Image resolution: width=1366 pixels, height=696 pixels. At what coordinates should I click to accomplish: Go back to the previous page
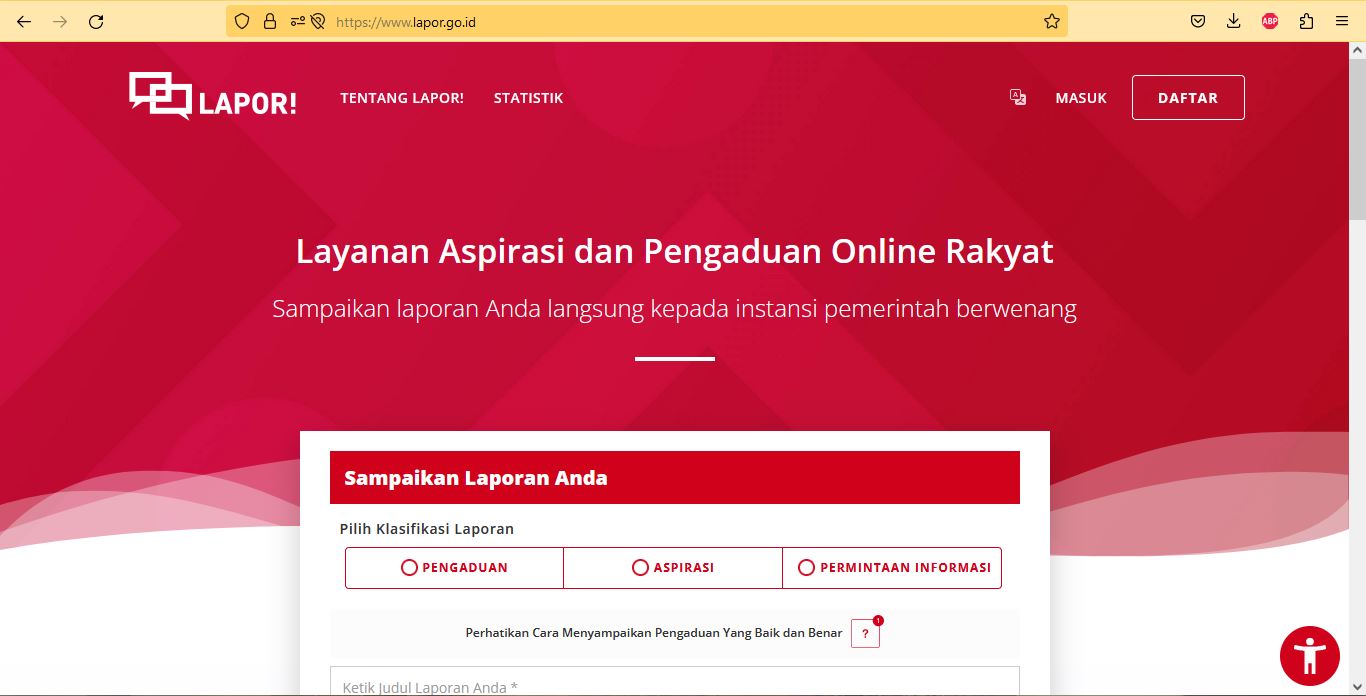coord(24,21)
